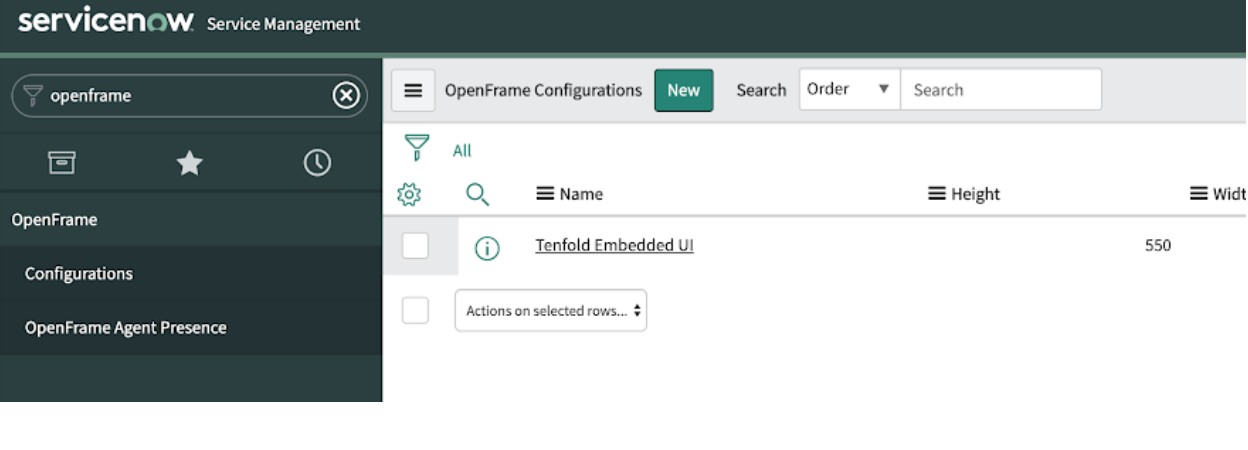Viewport: 1248px width, 450px height.
Task: Toggle column search magnifier icon
Action: (x=477, y=194)
